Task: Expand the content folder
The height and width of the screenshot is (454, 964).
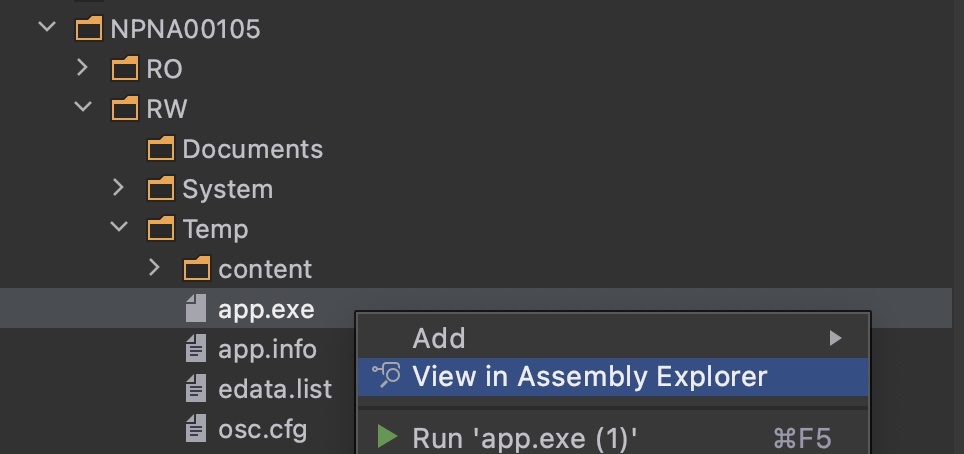Action: 154,267
